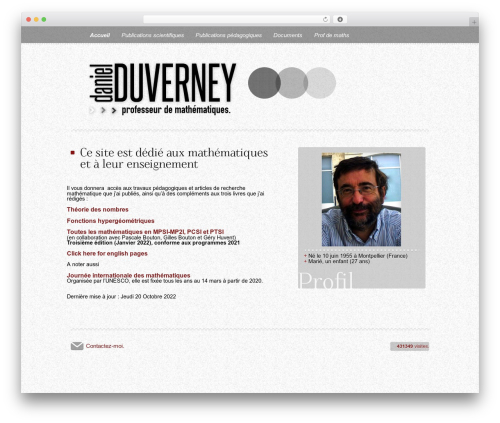Click the 'Marié, un enfant' line
This screenshot has width=500, height=423.
tap(339, 261)
